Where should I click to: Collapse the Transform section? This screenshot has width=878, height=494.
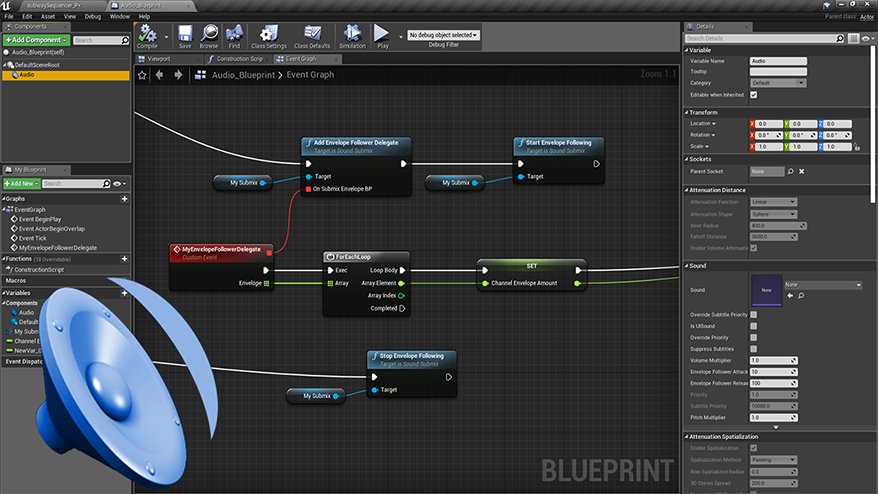click(686, 113)
